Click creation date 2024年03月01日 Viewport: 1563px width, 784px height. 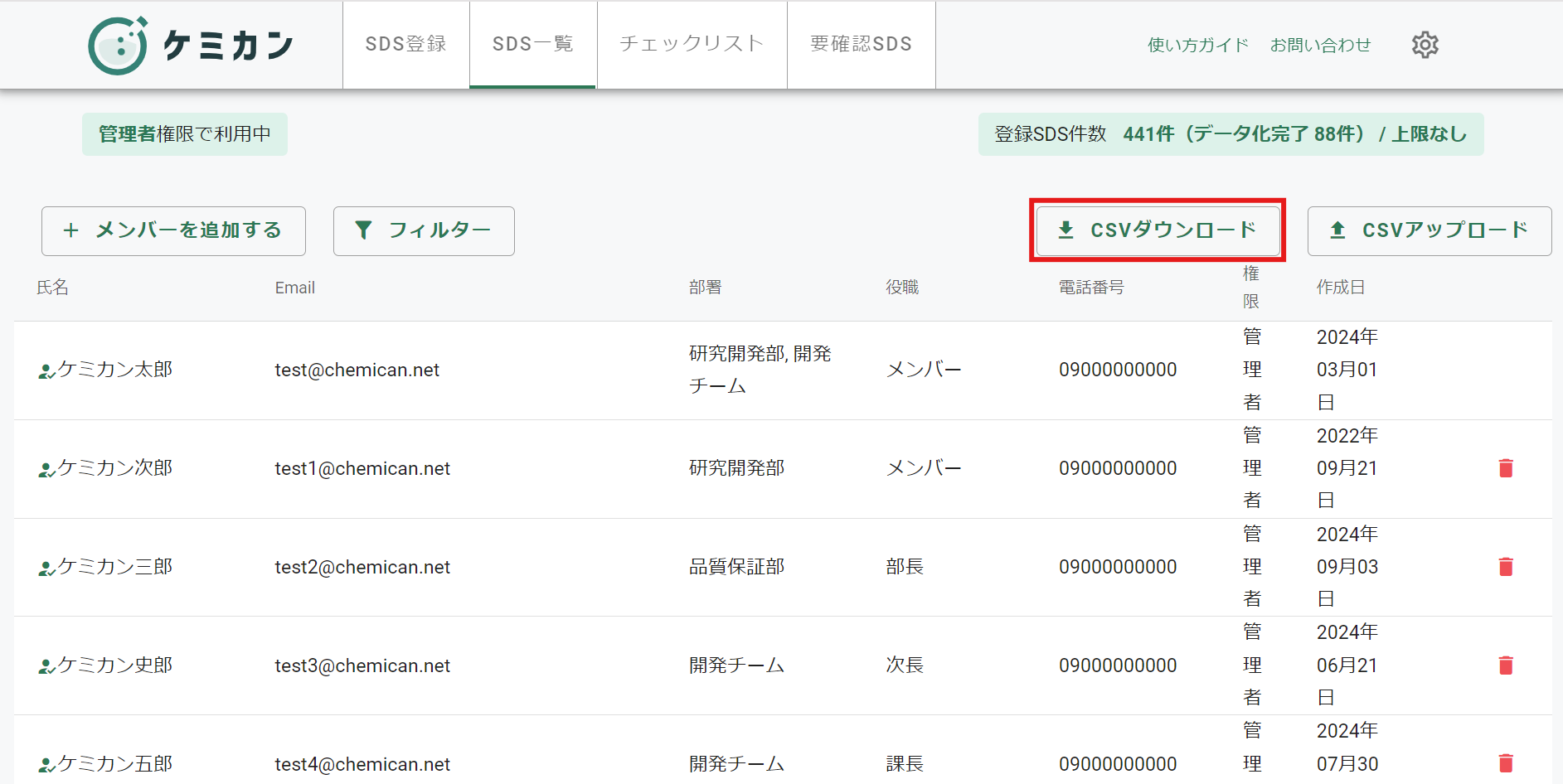(1347, 370)
